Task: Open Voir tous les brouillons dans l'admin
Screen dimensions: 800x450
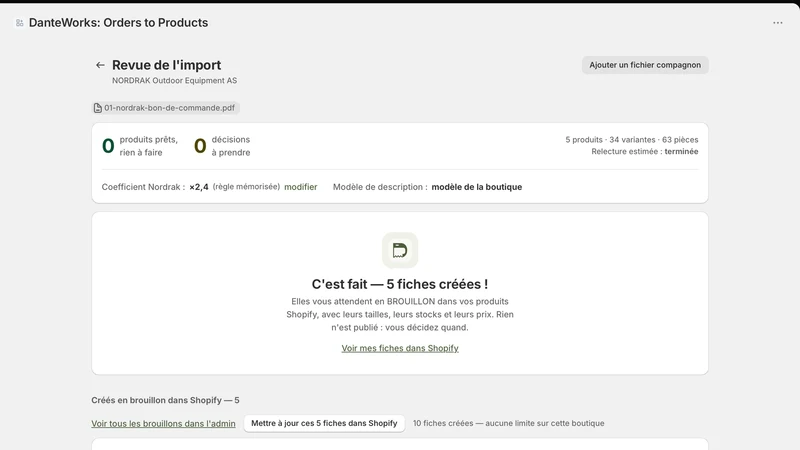Action: 163,423
